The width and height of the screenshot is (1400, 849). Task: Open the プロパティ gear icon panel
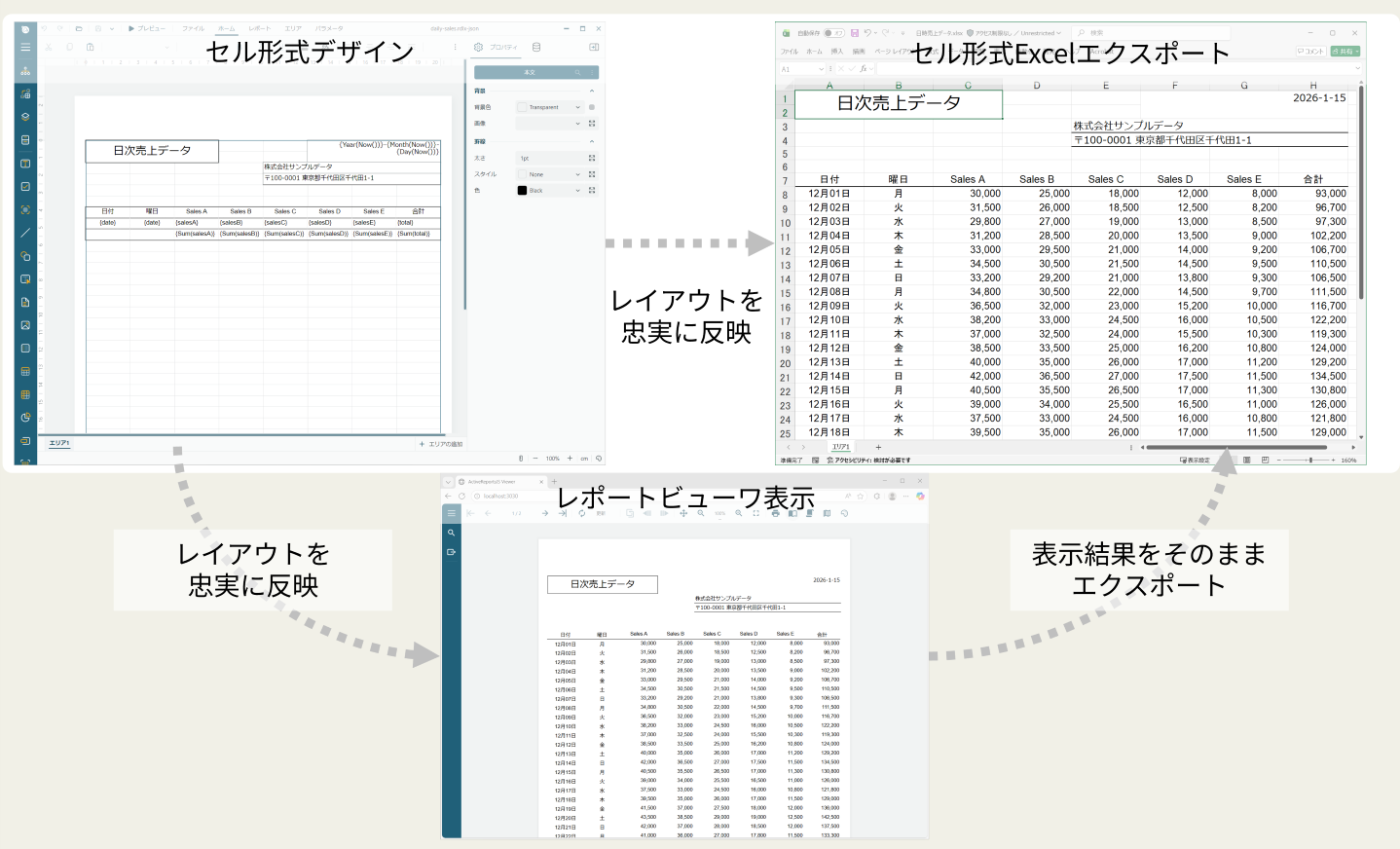click(x=479, y=47)
